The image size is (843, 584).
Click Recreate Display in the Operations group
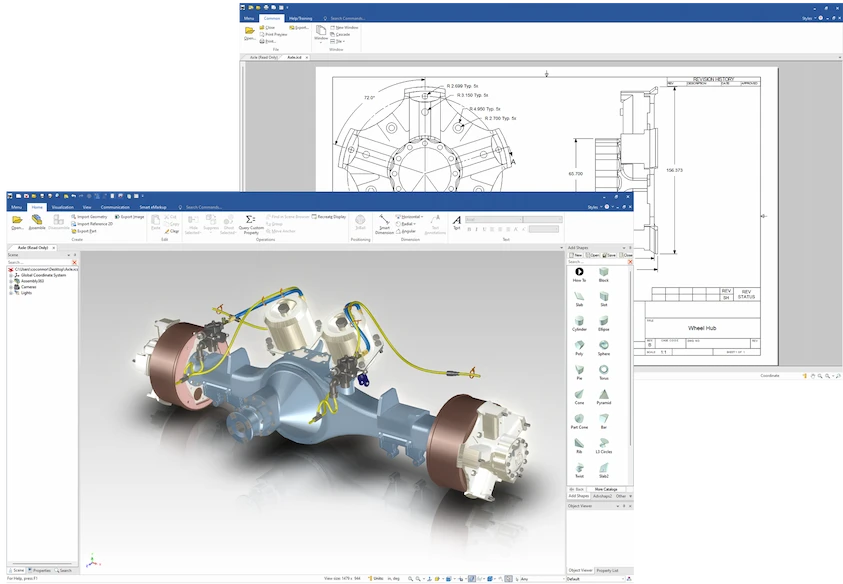329,216
